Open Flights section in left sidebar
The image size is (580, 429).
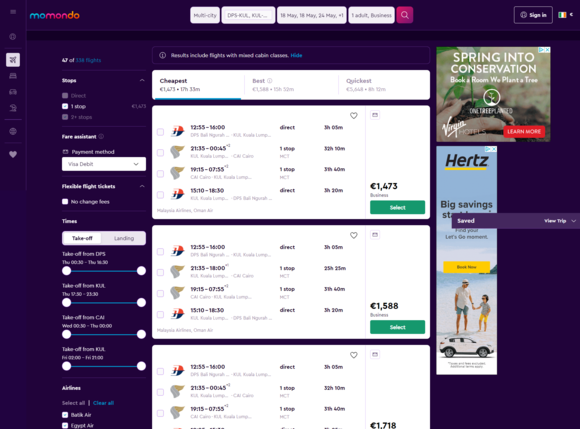[x=13, y=60]
